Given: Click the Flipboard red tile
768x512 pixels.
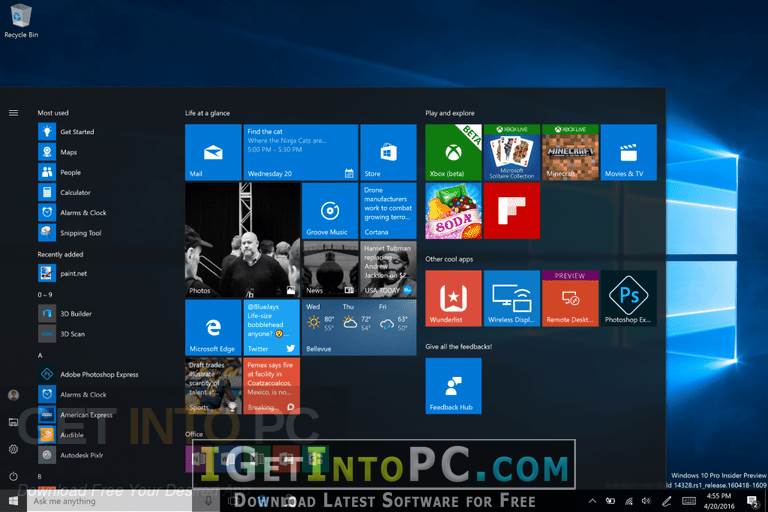Looking at the screenshot, I should [x=512, y=211].
